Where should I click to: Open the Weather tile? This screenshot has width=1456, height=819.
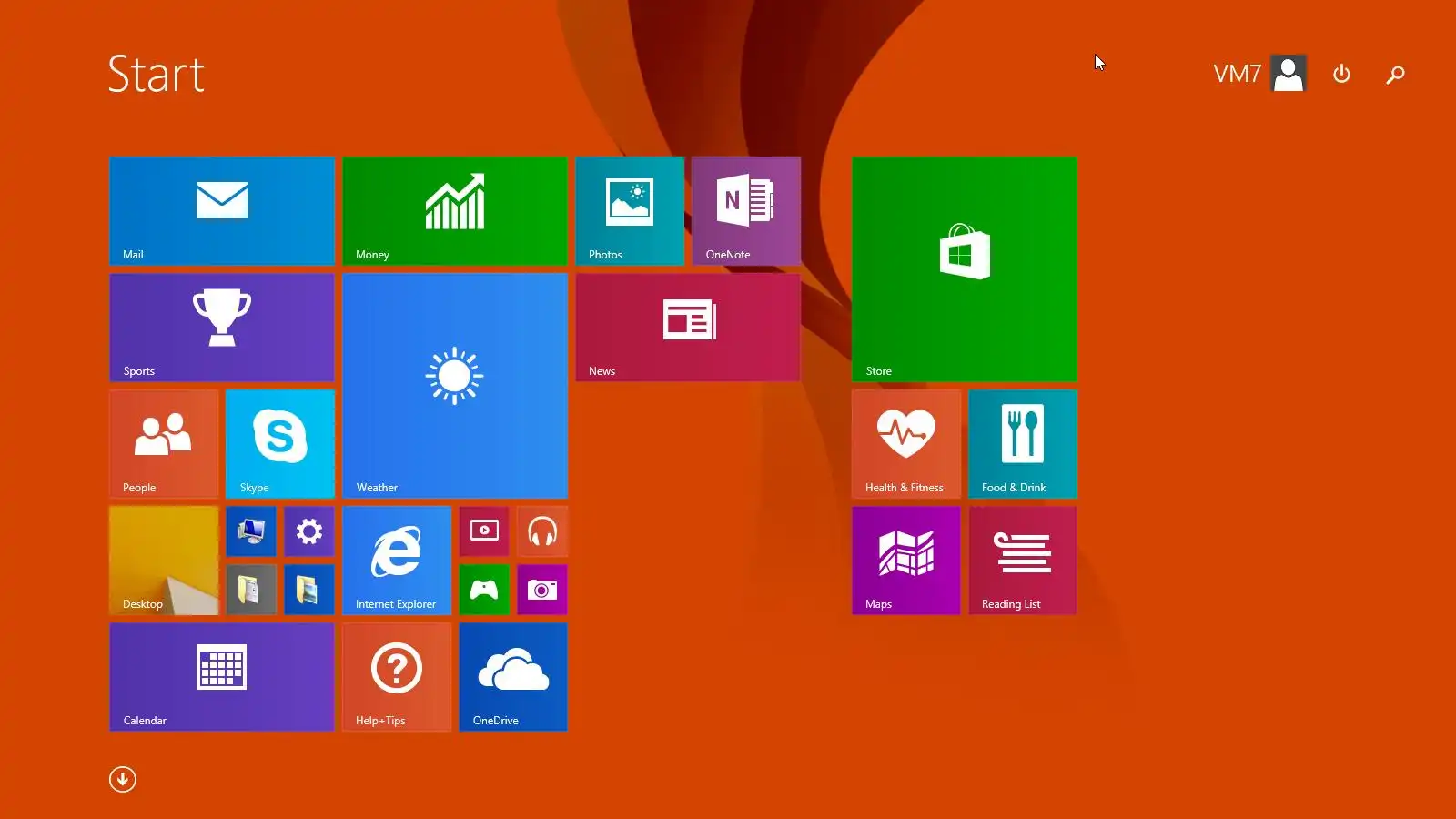(455, 386)
